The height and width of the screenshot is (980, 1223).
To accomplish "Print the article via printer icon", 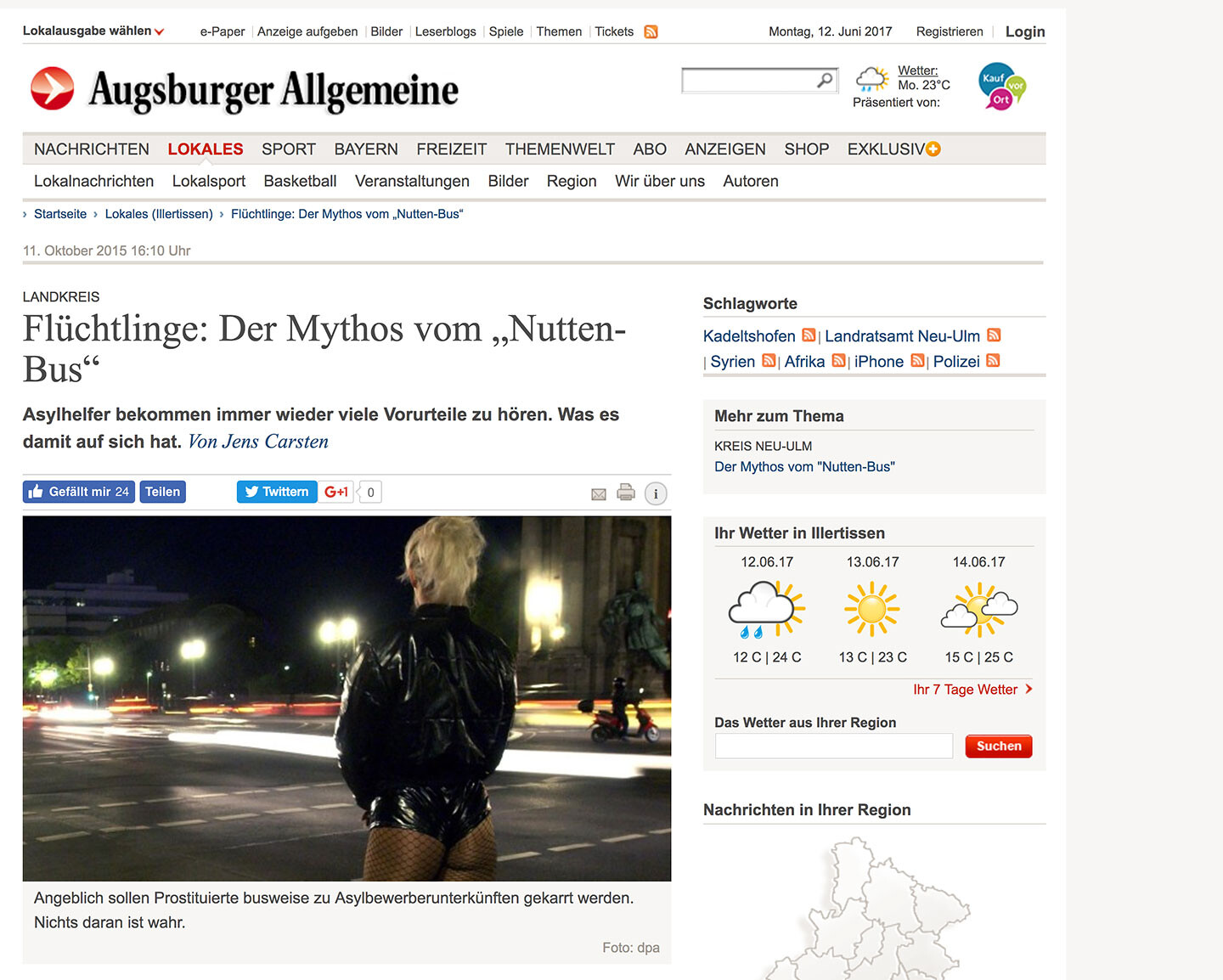I will [x=626, y=492].
